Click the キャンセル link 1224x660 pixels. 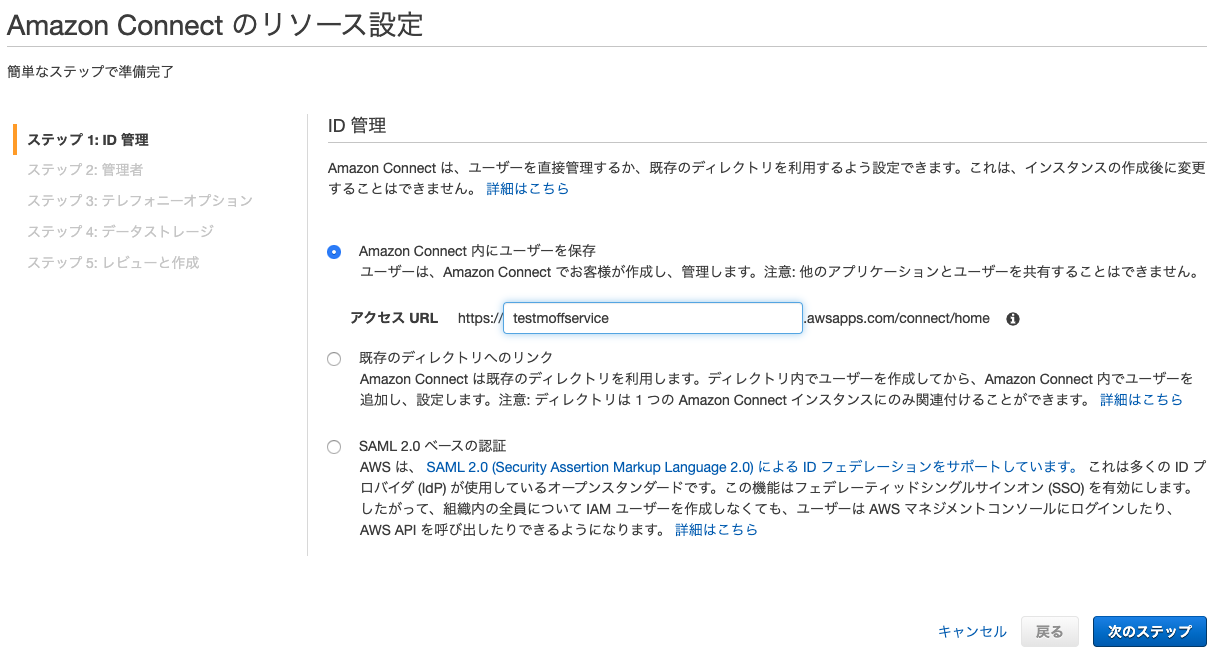(x=971, y=631)
